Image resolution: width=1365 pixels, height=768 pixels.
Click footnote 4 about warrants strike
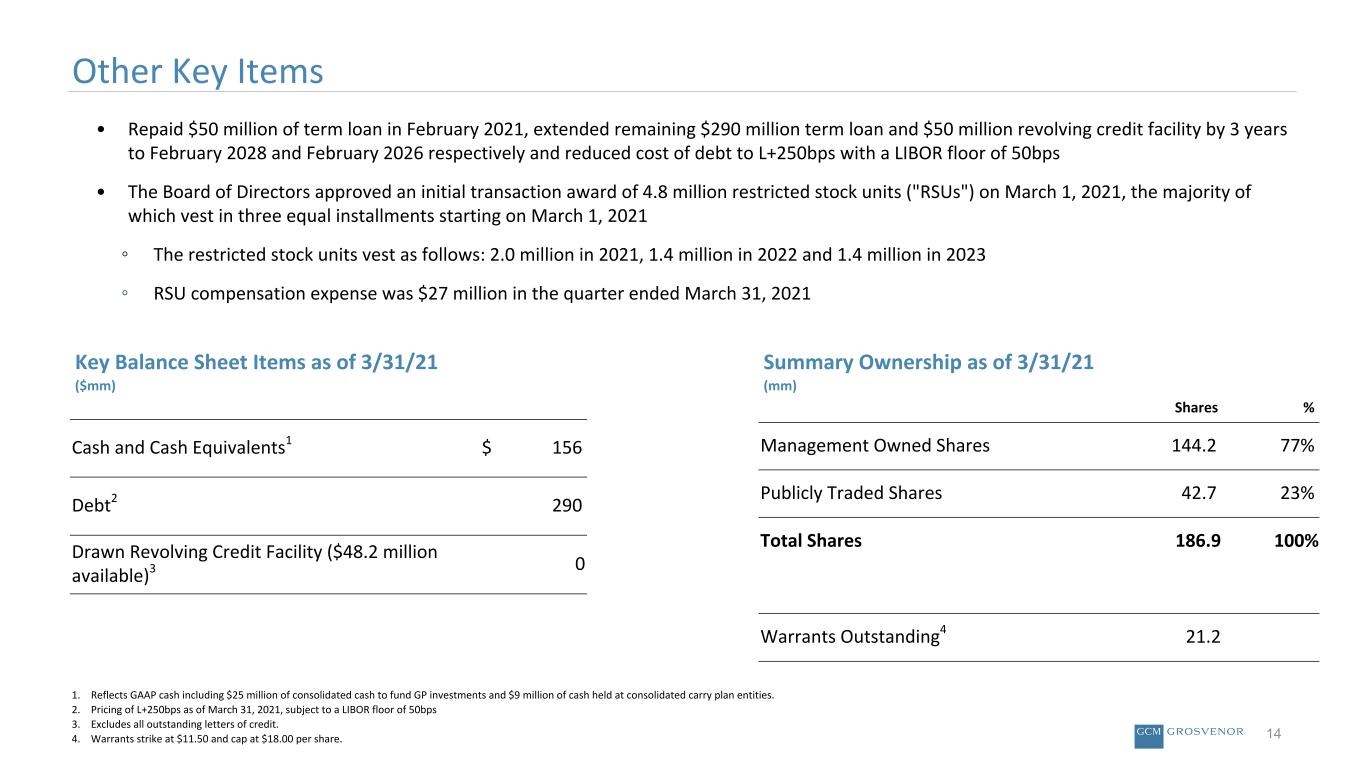(x=209, y=739)
